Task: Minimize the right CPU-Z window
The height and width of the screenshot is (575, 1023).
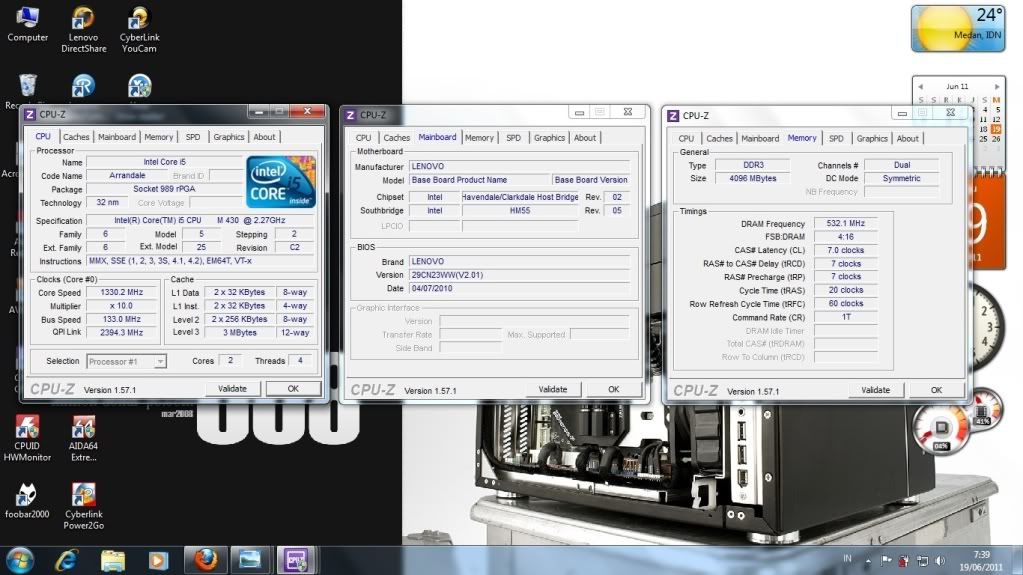Action: [902, 114]
